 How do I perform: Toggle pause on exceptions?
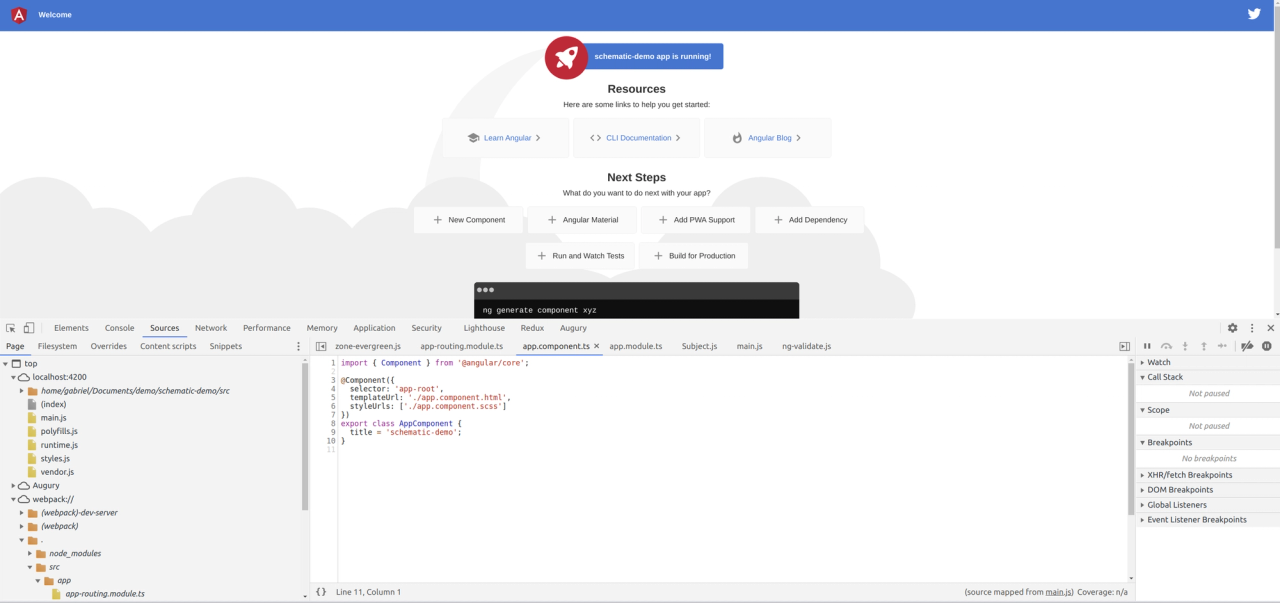pos(1267,346)
